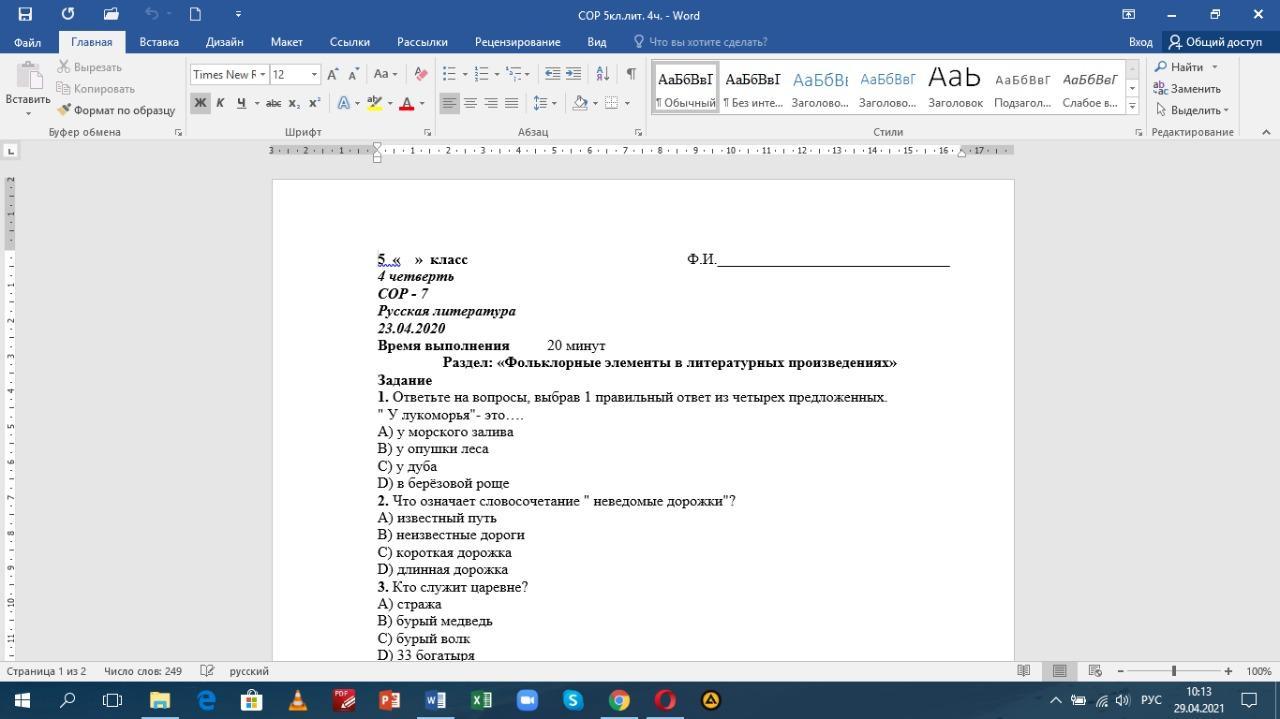Sort the selected text
This screenshot has height=719, width=1280.
pyautogui.click(x=602, y=74)
